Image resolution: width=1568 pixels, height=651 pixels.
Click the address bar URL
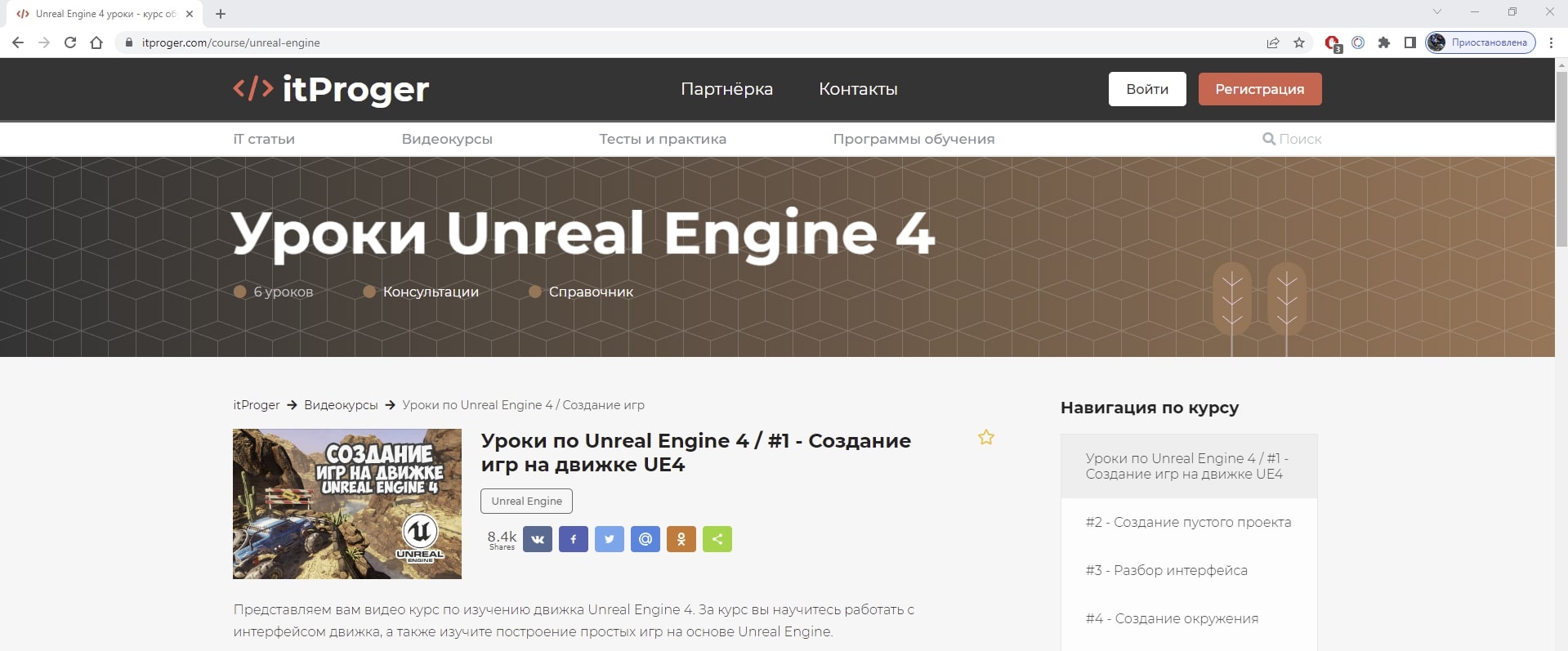tap(231, 42)
